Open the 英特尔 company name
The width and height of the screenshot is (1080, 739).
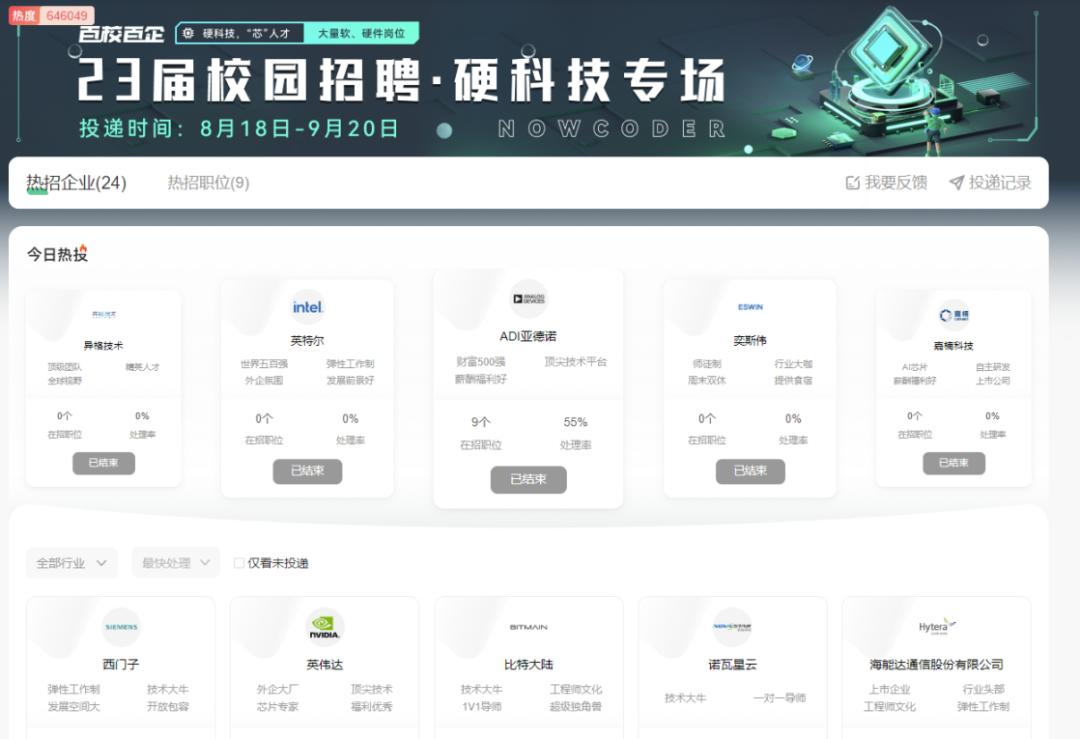click(307, 341)
